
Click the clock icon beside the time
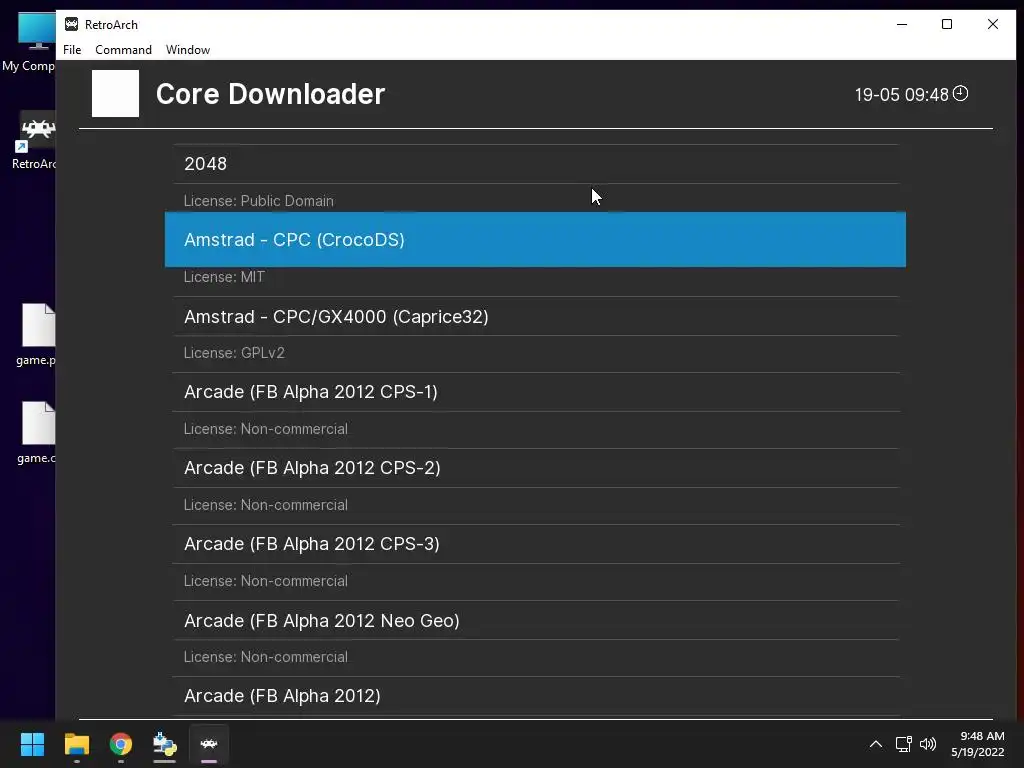960,93
